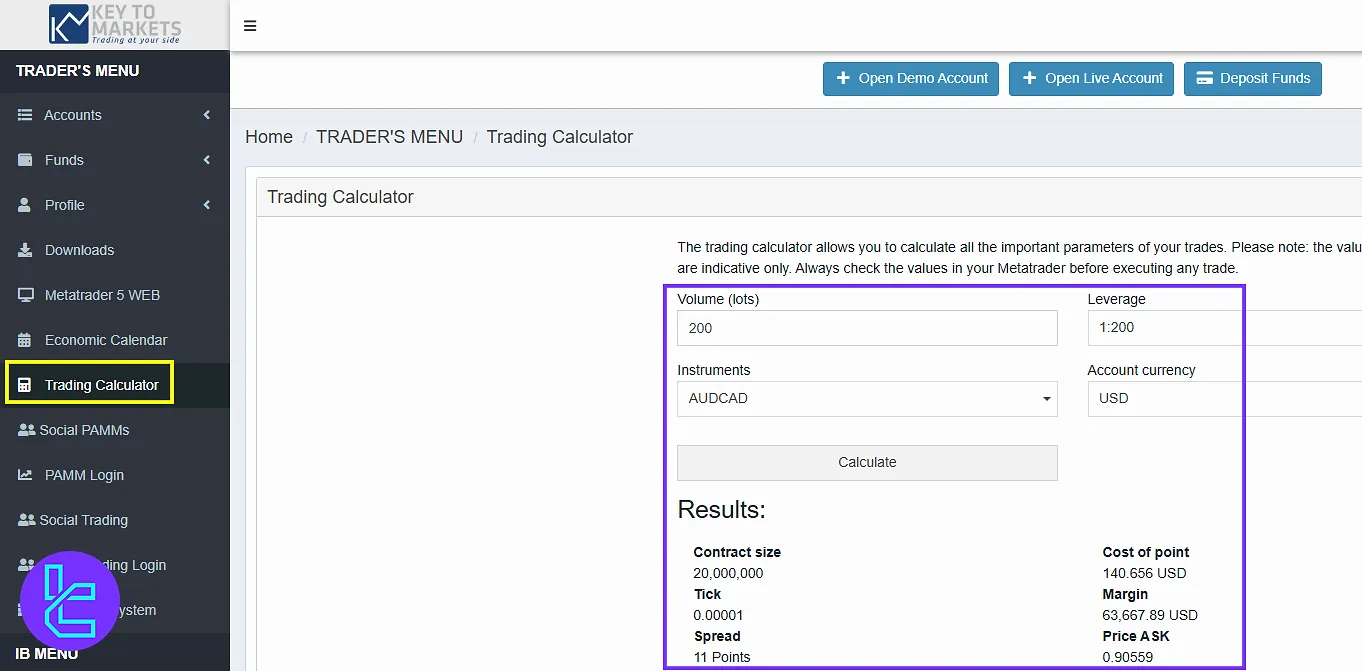Go to Downloads in sidebar
This screenshot has height=671, width=1362.
point(115,250)
